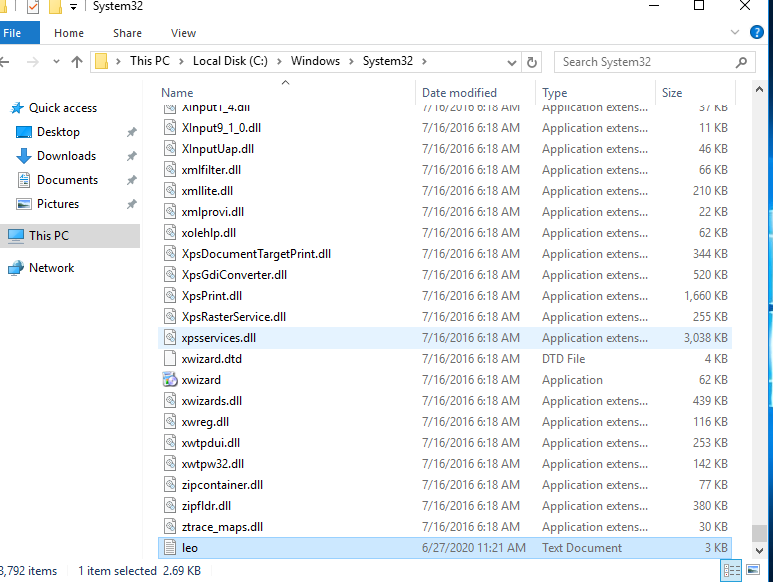Viewport: 773px width, 582px height.
Task: Open Documents in Quick access
Action: (x=68, y=180)
